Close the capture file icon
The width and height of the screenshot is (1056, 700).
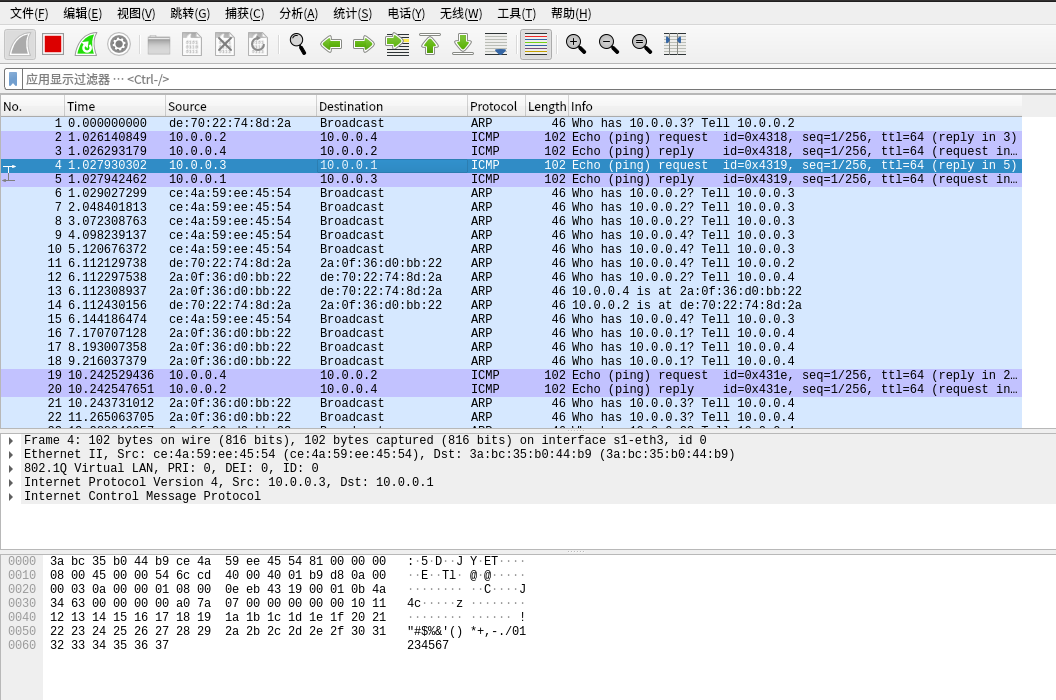(x=225, y=44)
